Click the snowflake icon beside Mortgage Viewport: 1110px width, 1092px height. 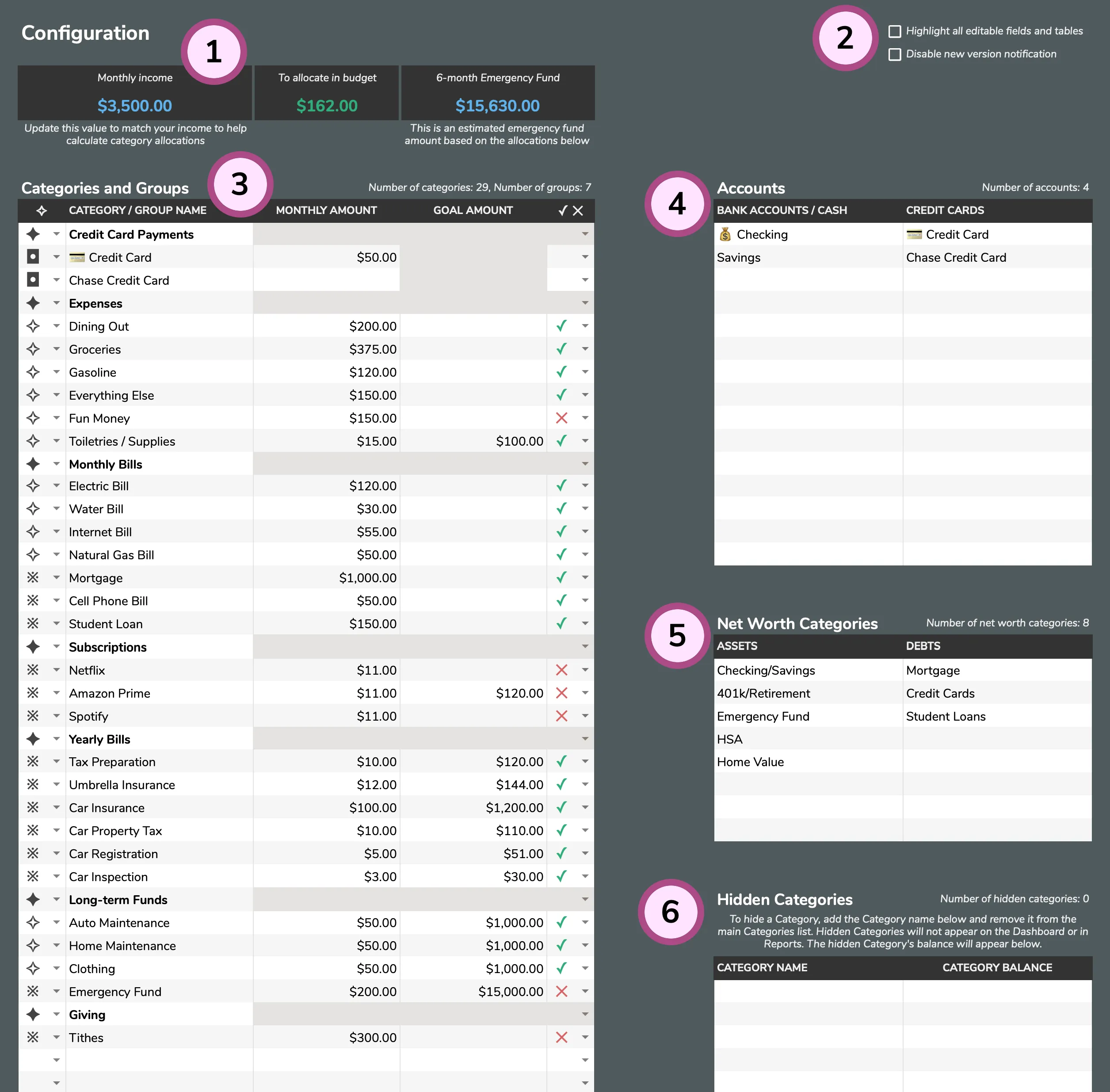pos(33,577)
